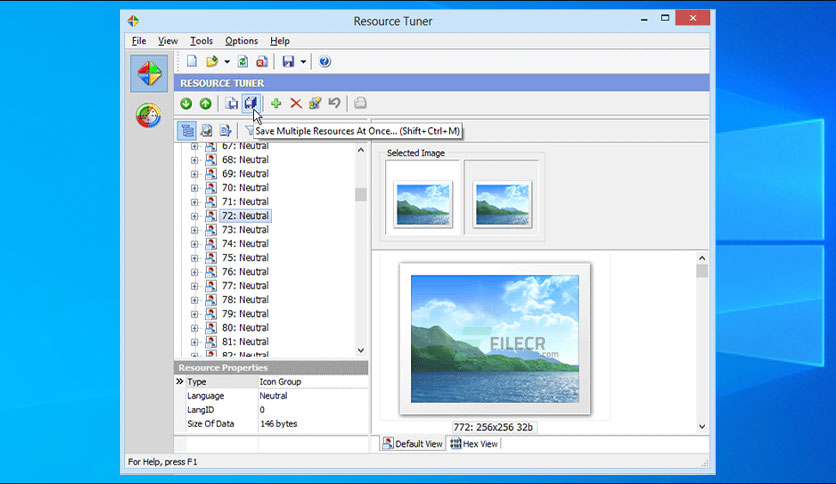Open Help via blue question mark icon

click(x=325, y=61)
